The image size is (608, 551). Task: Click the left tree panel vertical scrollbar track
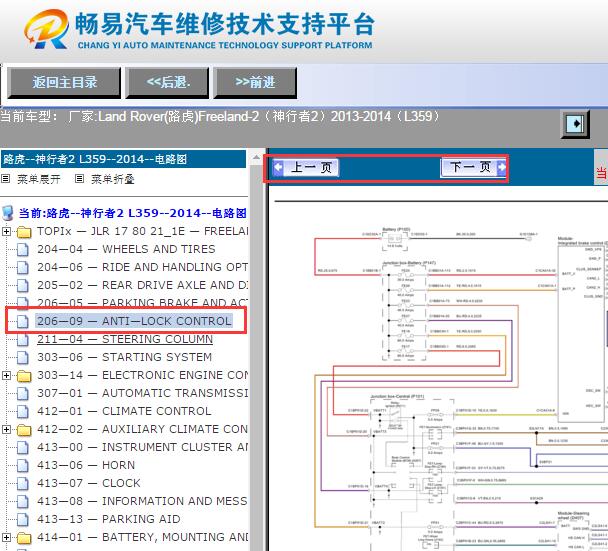coord(256,357)
